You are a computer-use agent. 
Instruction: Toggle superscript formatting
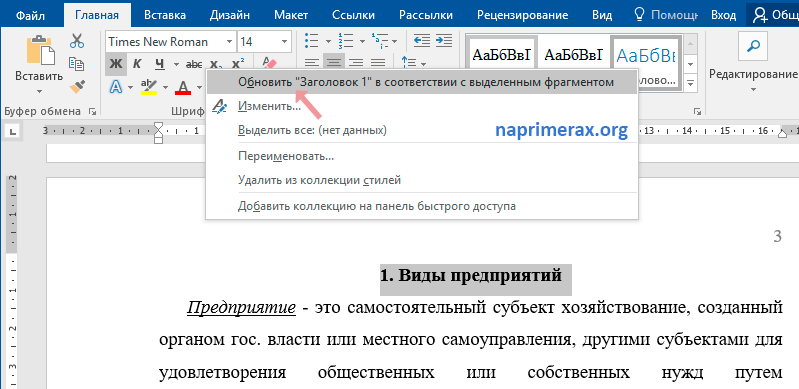point(237,64)
